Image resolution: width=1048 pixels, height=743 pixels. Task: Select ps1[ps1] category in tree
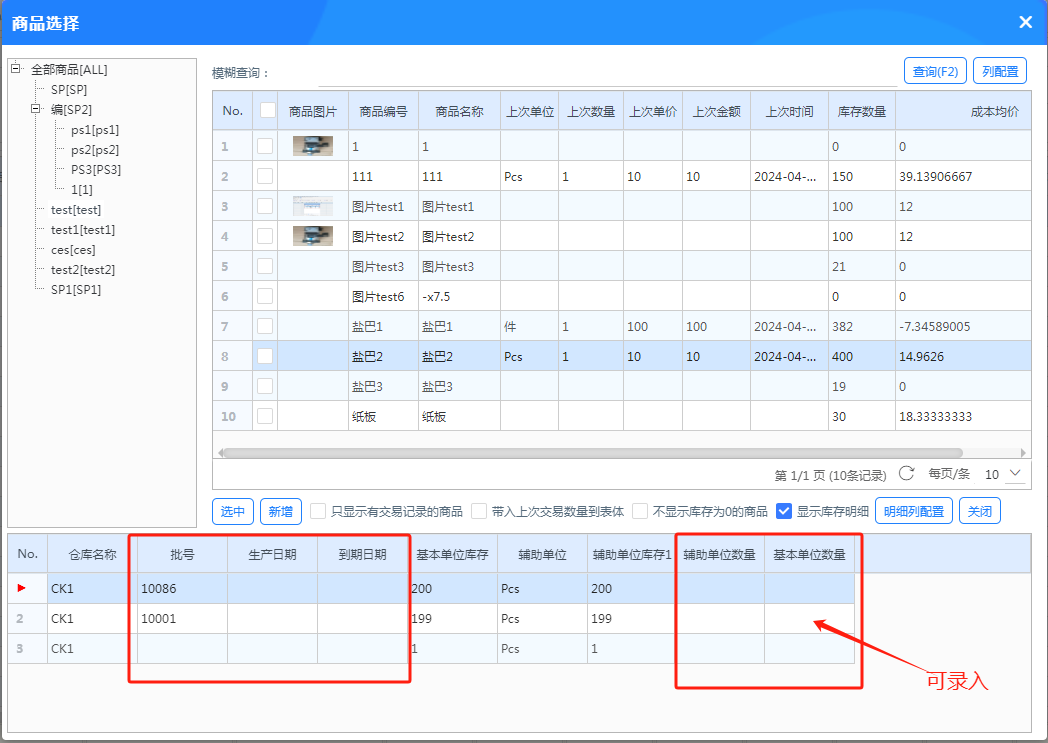pyautogui.click(x=95, y=130)
